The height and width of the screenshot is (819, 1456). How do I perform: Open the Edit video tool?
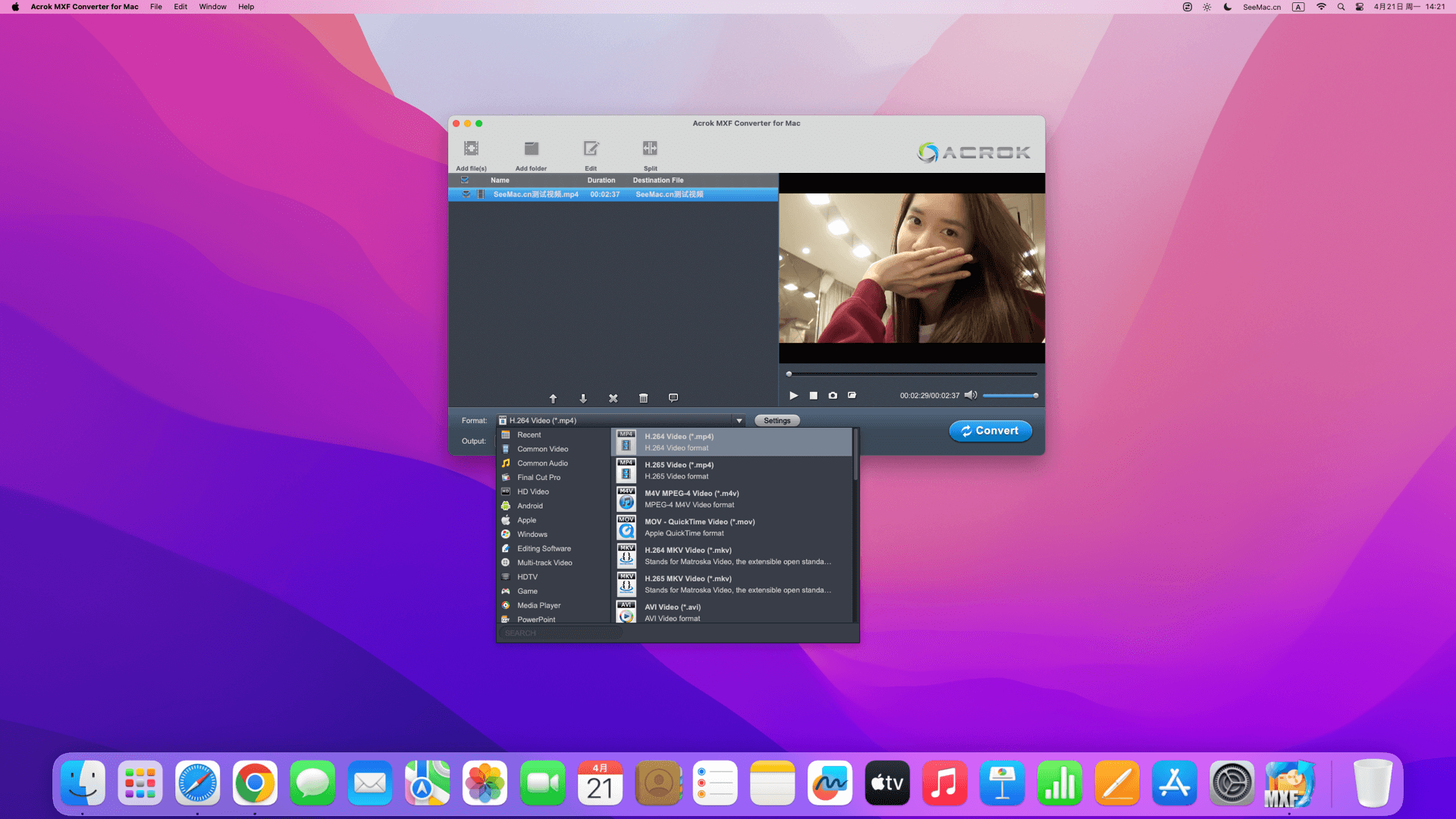click(x=591, y=149)
